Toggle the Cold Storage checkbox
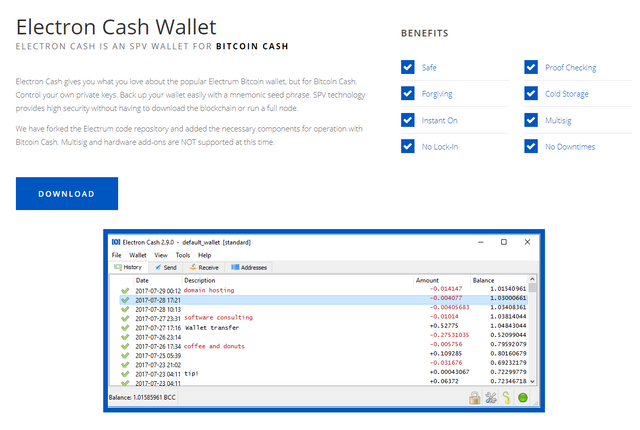 tap(531, 93)
